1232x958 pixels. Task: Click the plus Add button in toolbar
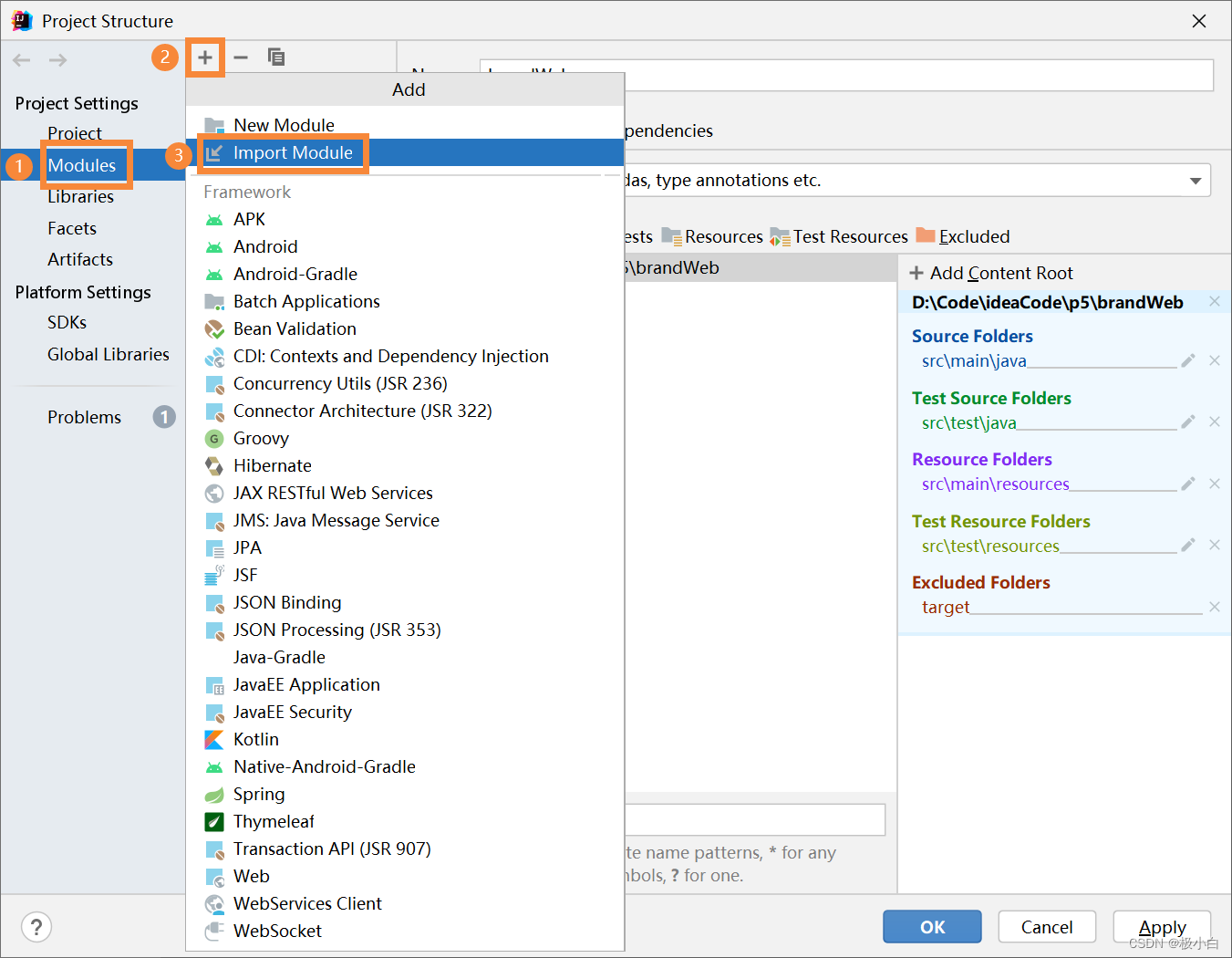205,57
